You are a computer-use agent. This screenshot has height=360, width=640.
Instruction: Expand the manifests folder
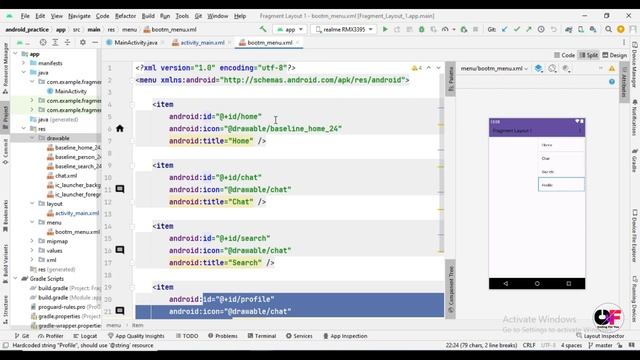point(24,63)
